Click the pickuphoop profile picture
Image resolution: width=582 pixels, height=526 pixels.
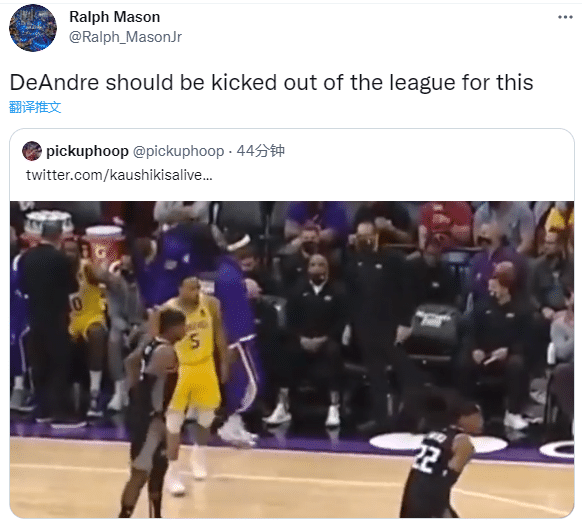tap(32, 151)
